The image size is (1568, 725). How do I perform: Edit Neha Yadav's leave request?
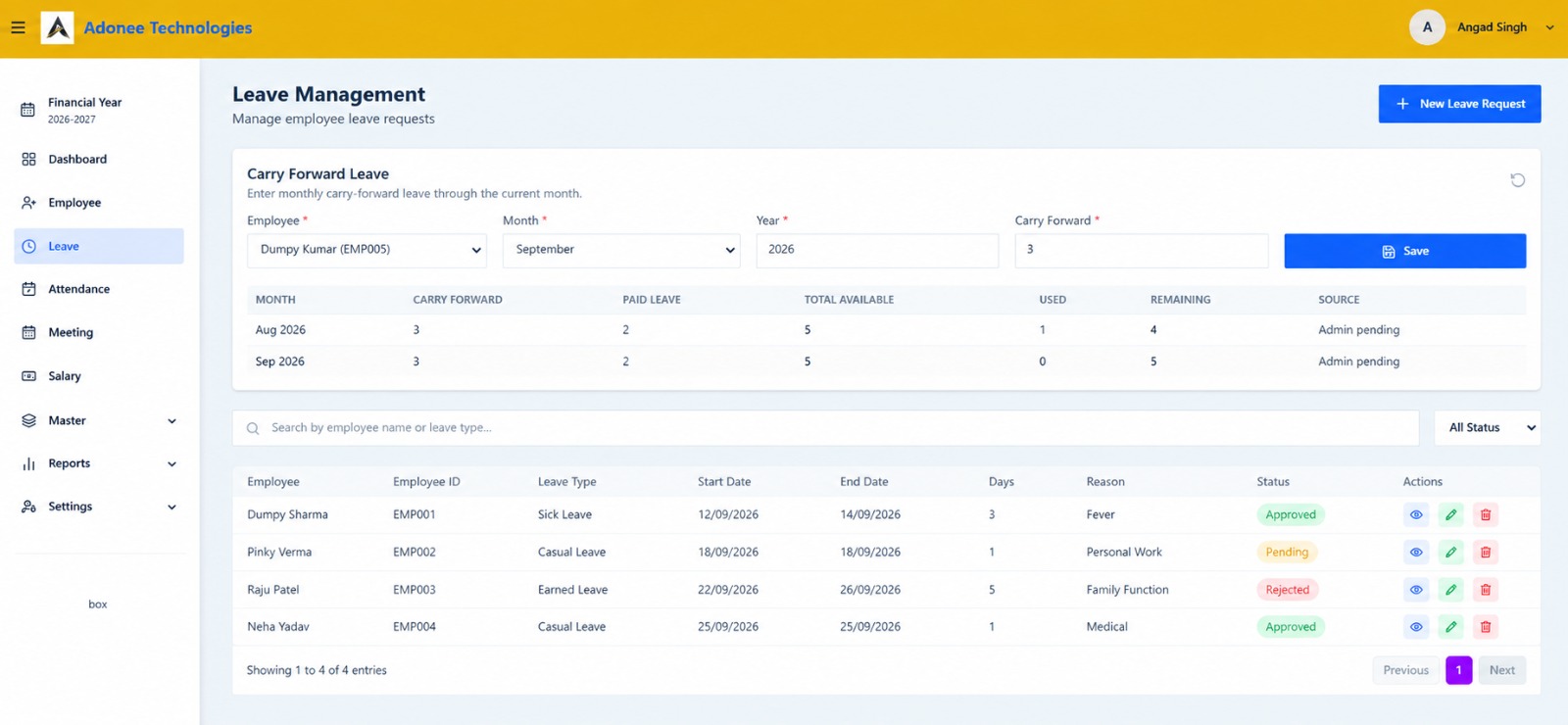coord(1450,627)
